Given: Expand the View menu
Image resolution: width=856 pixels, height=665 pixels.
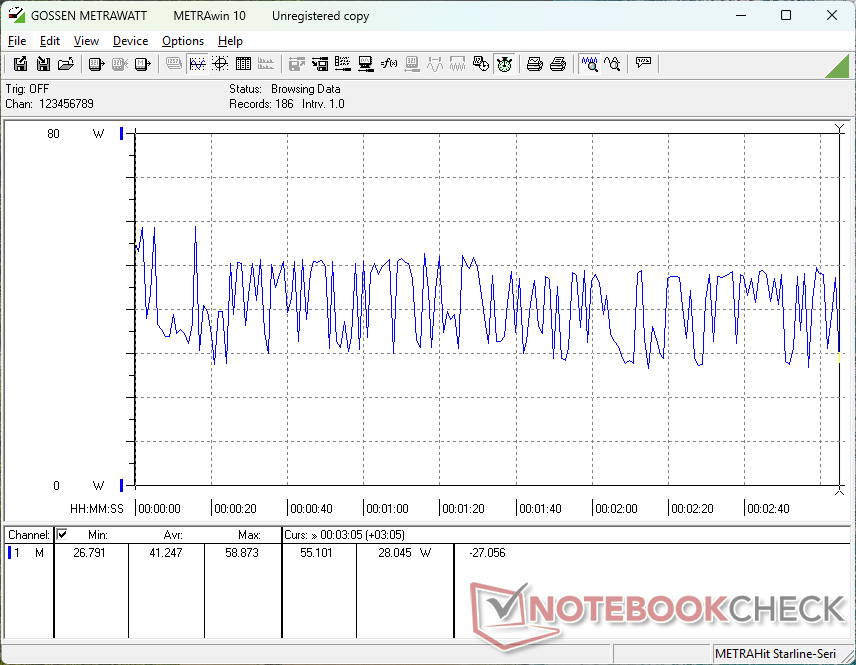Looking at the screenshot, I should (x=86, y=41).
